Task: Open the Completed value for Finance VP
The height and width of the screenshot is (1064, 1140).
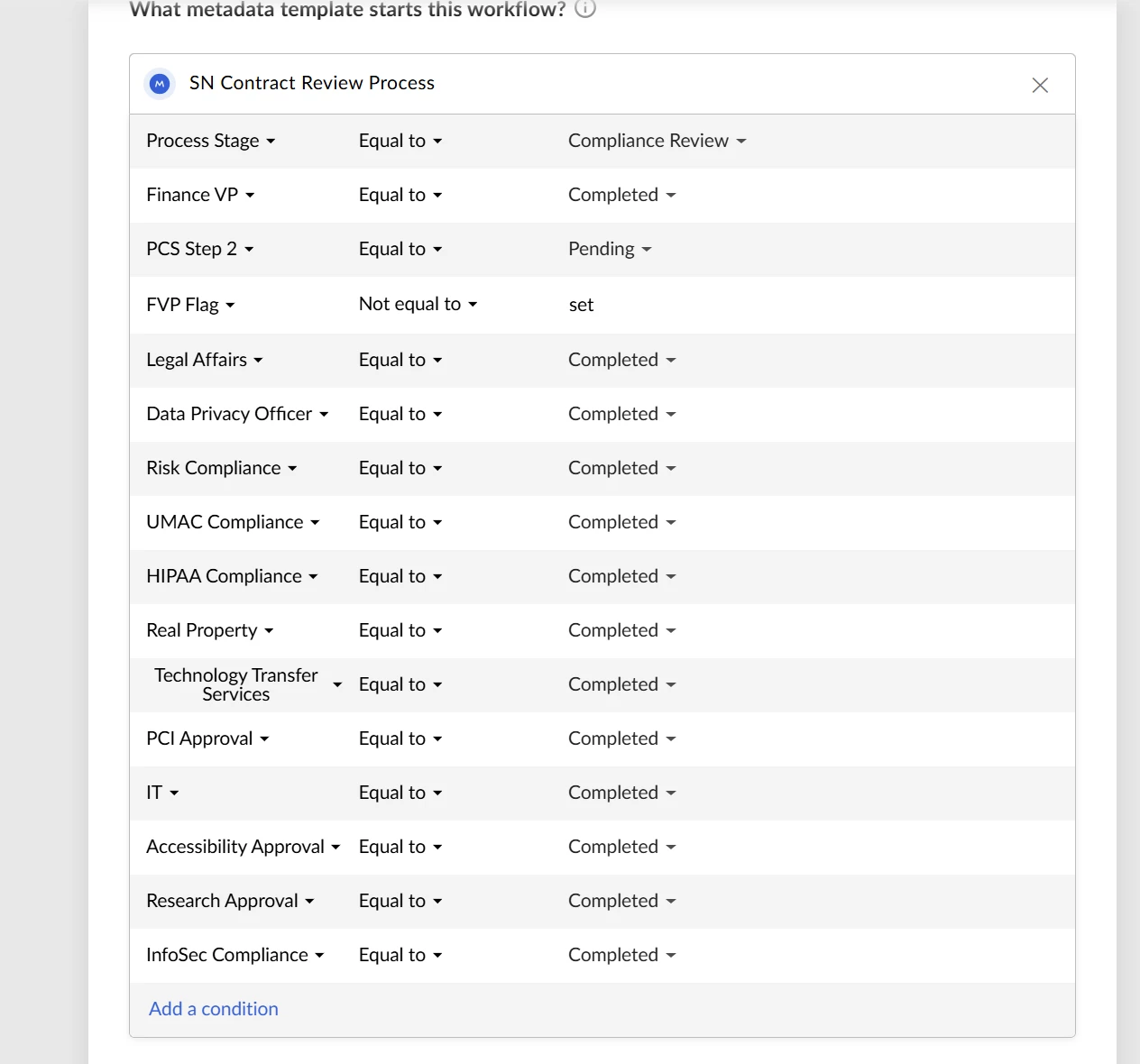Action: 622,195
